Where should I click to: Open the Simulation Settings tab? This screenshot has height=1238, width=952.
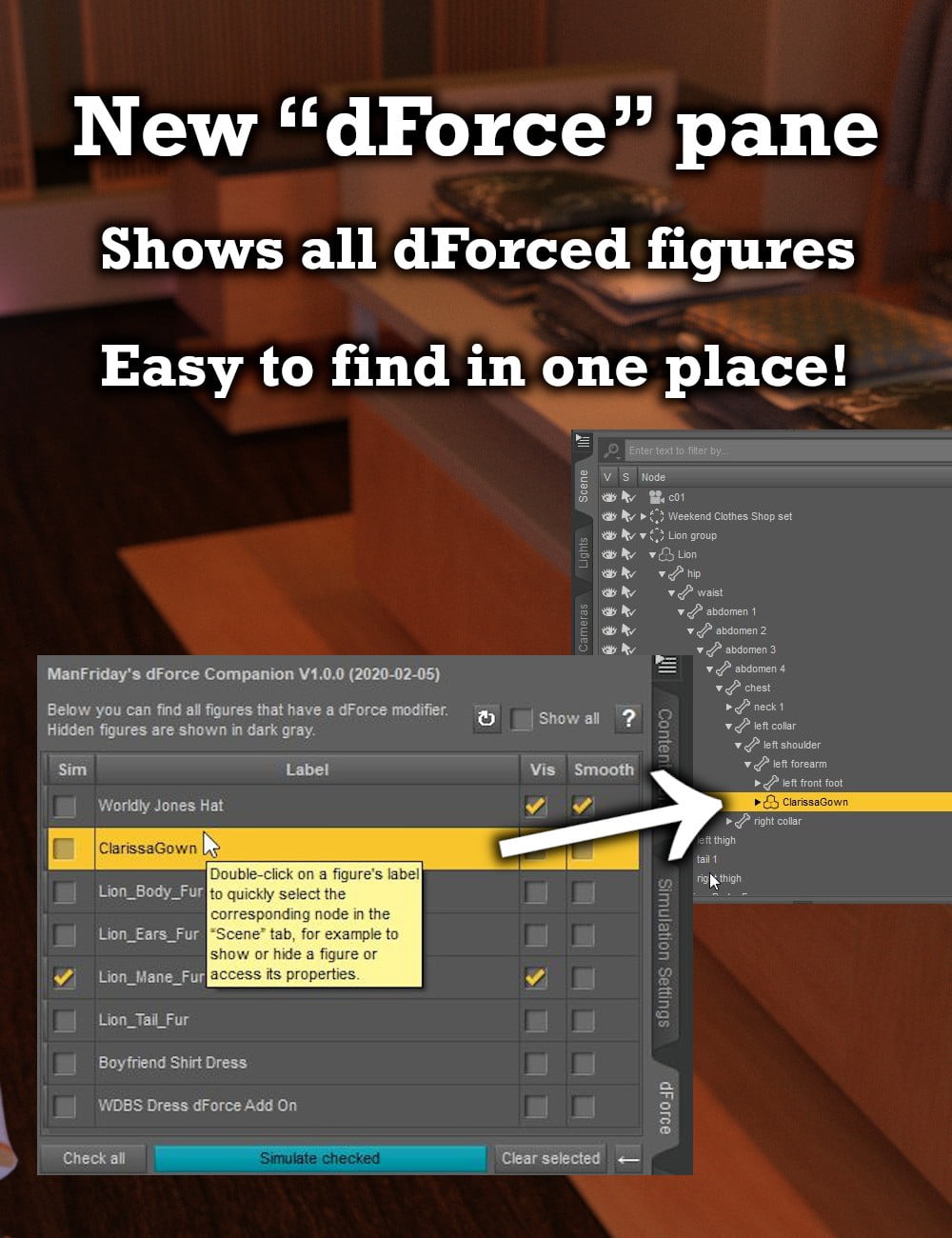pyautogui.click(x=665, y=952)
